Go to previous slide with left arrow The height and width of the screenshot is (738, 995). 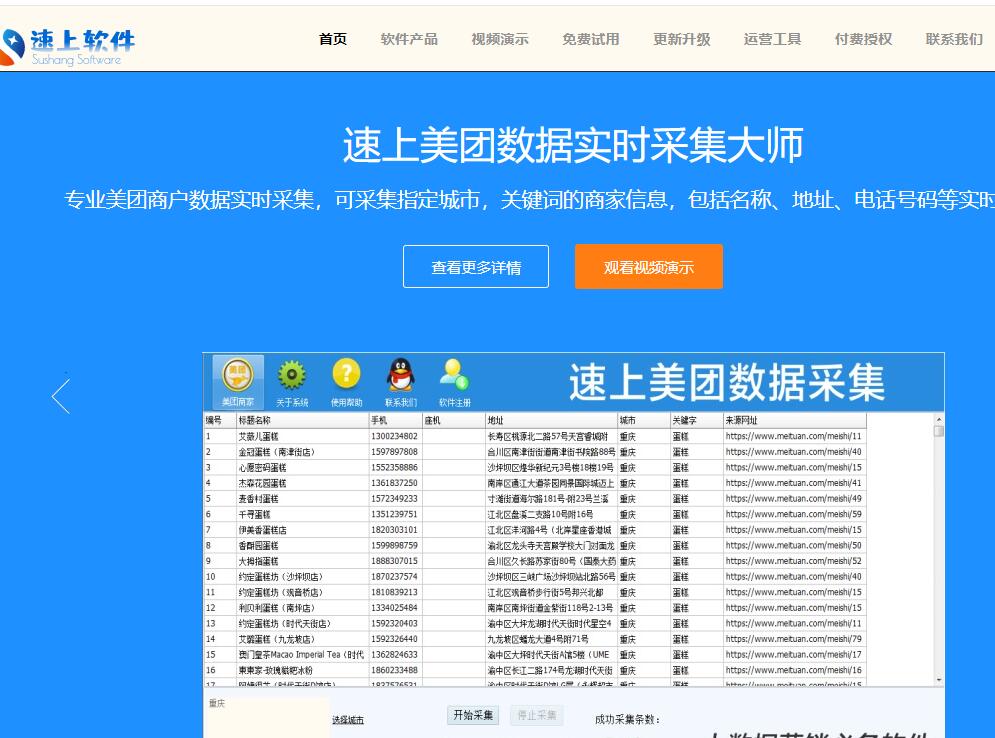(61, 396)
